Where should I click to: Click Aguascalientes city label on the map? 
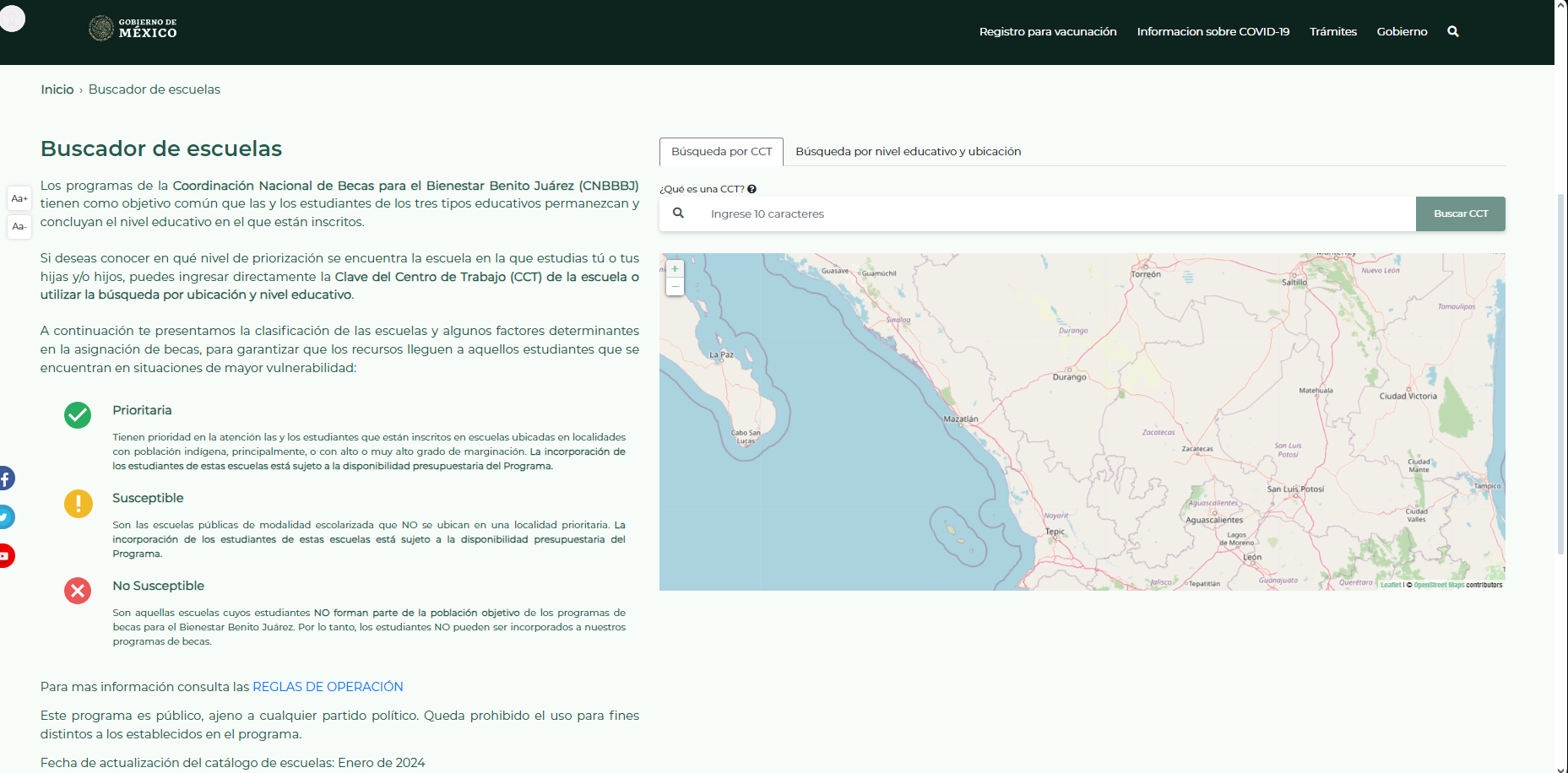[x=1214, y=520]
